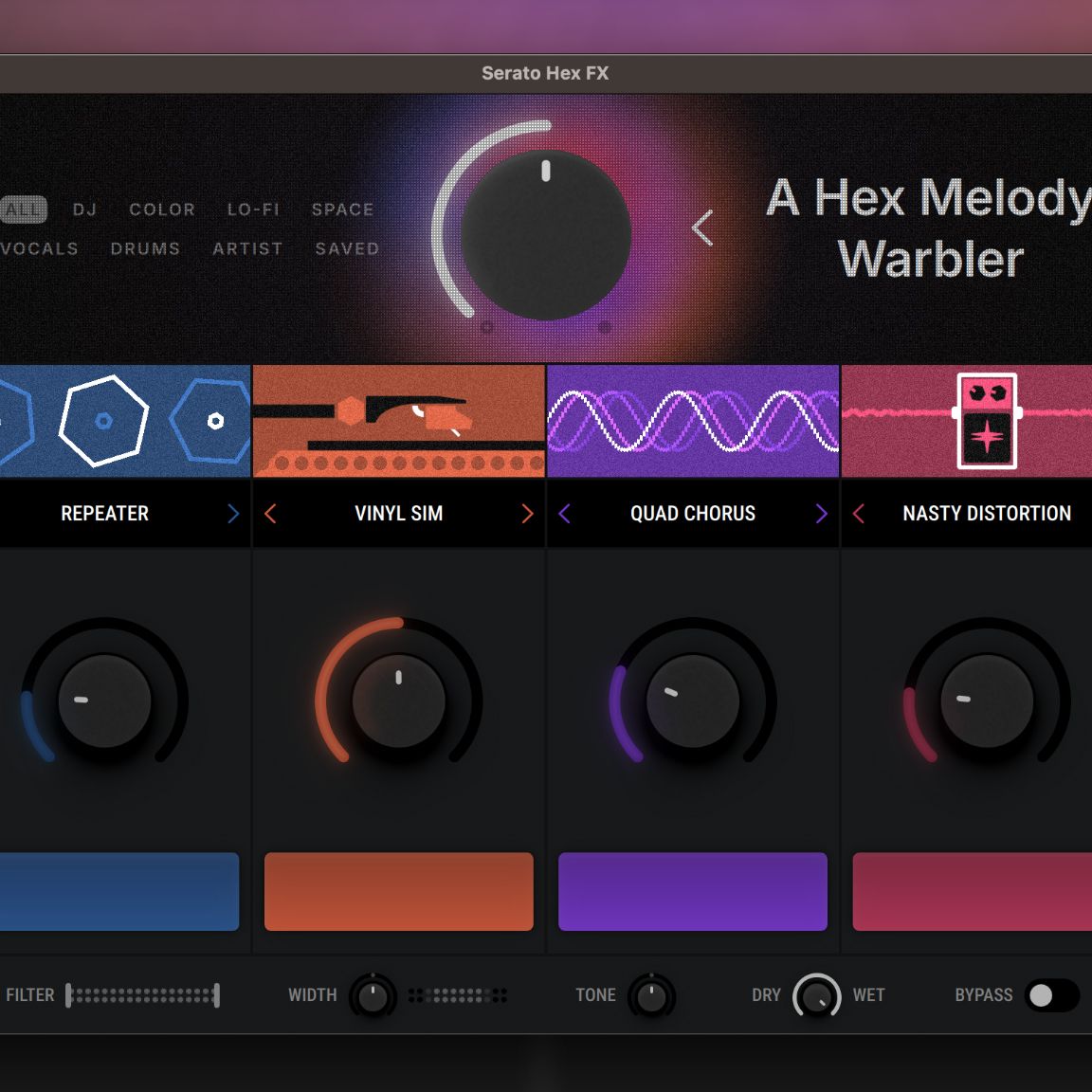This screenshot has height=1092, width=1092.
Task: Select the LO-FI preset category
Action: pyautogui.click(x=253, y=209)
